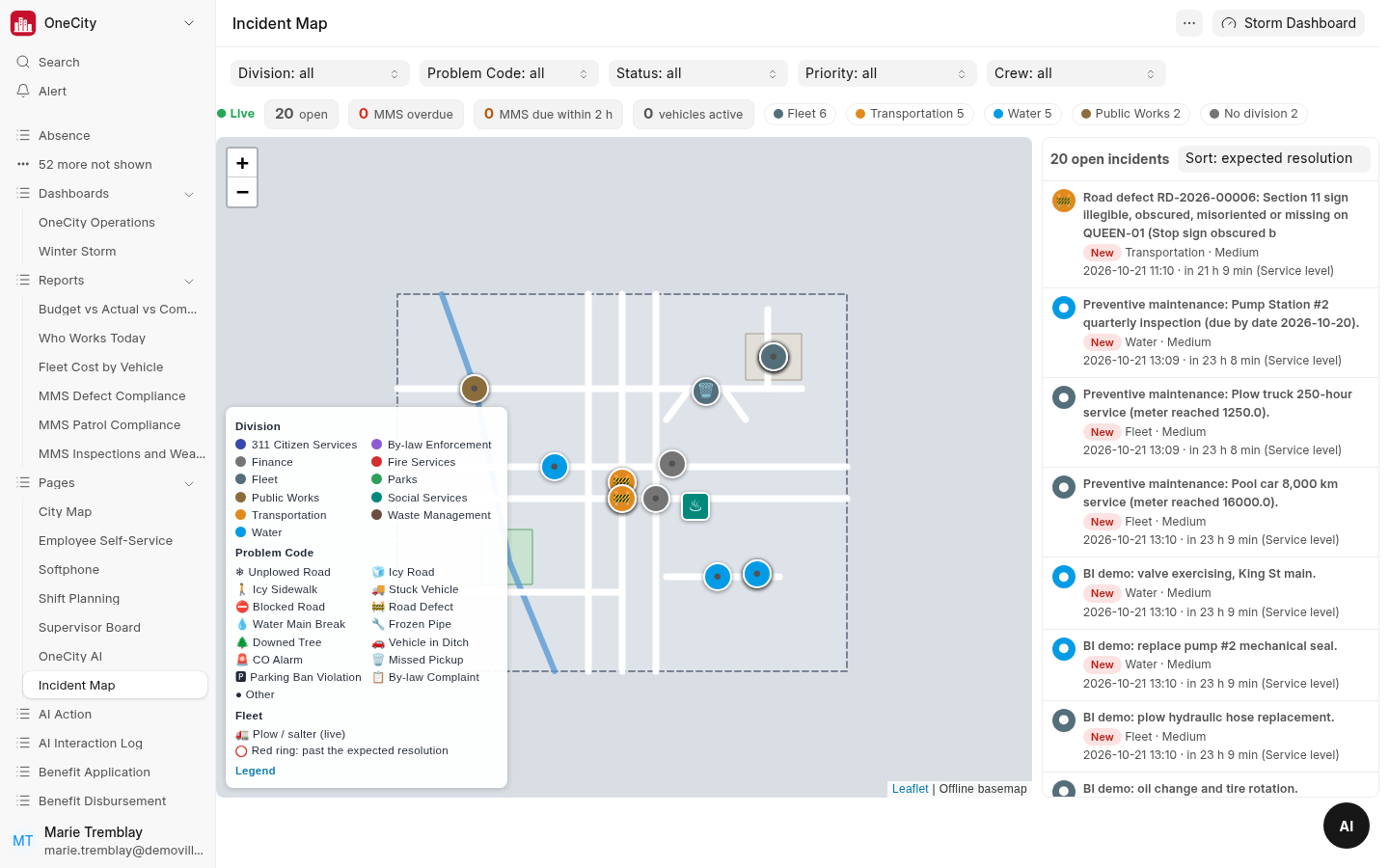The image size is (1389, 868).
Task: Open the Priority: all dropdown
Action: point(887,73)
